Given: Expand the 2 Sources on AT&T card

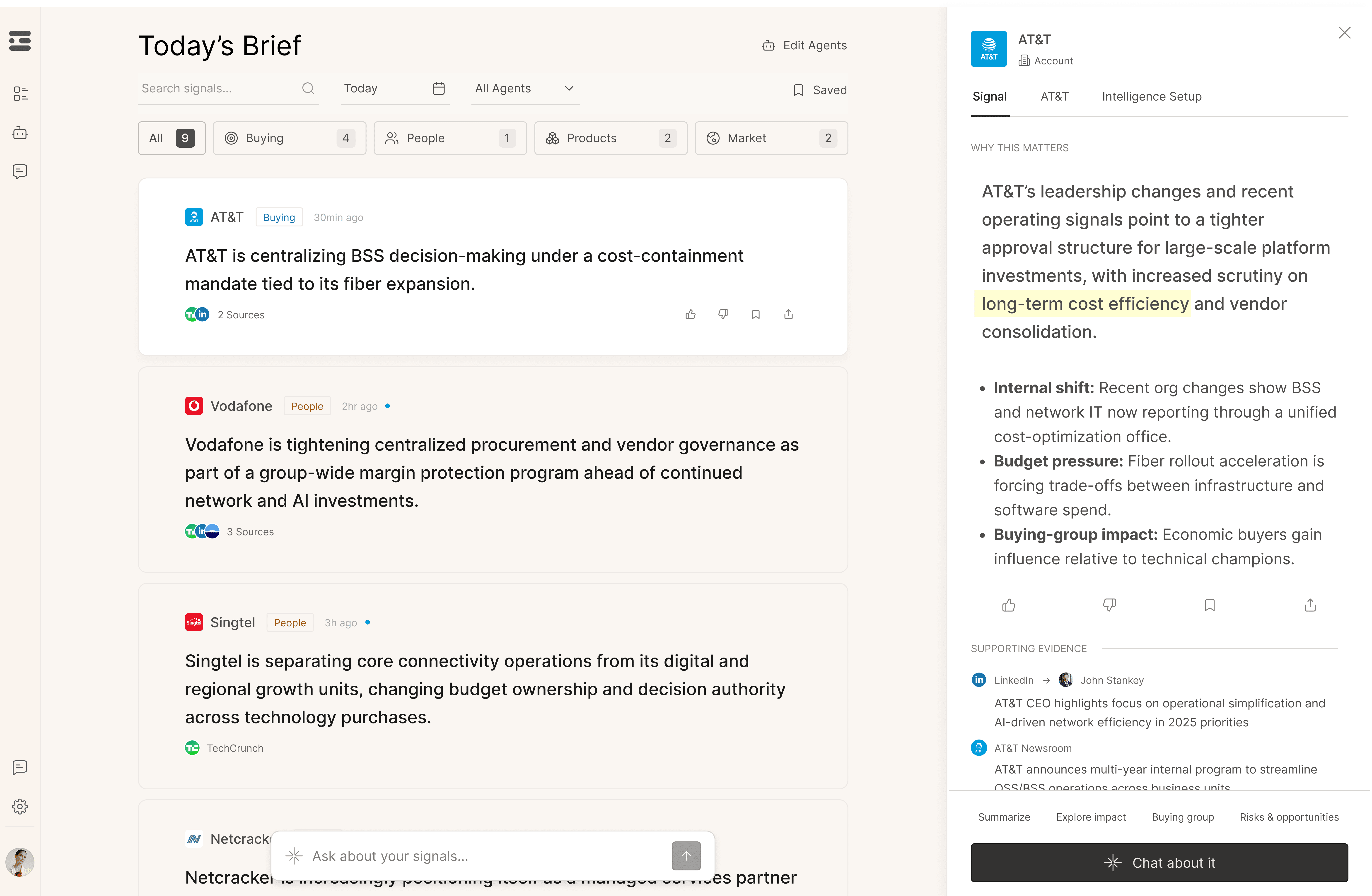Looking at the screenshot, I should [x=240, y=315].
